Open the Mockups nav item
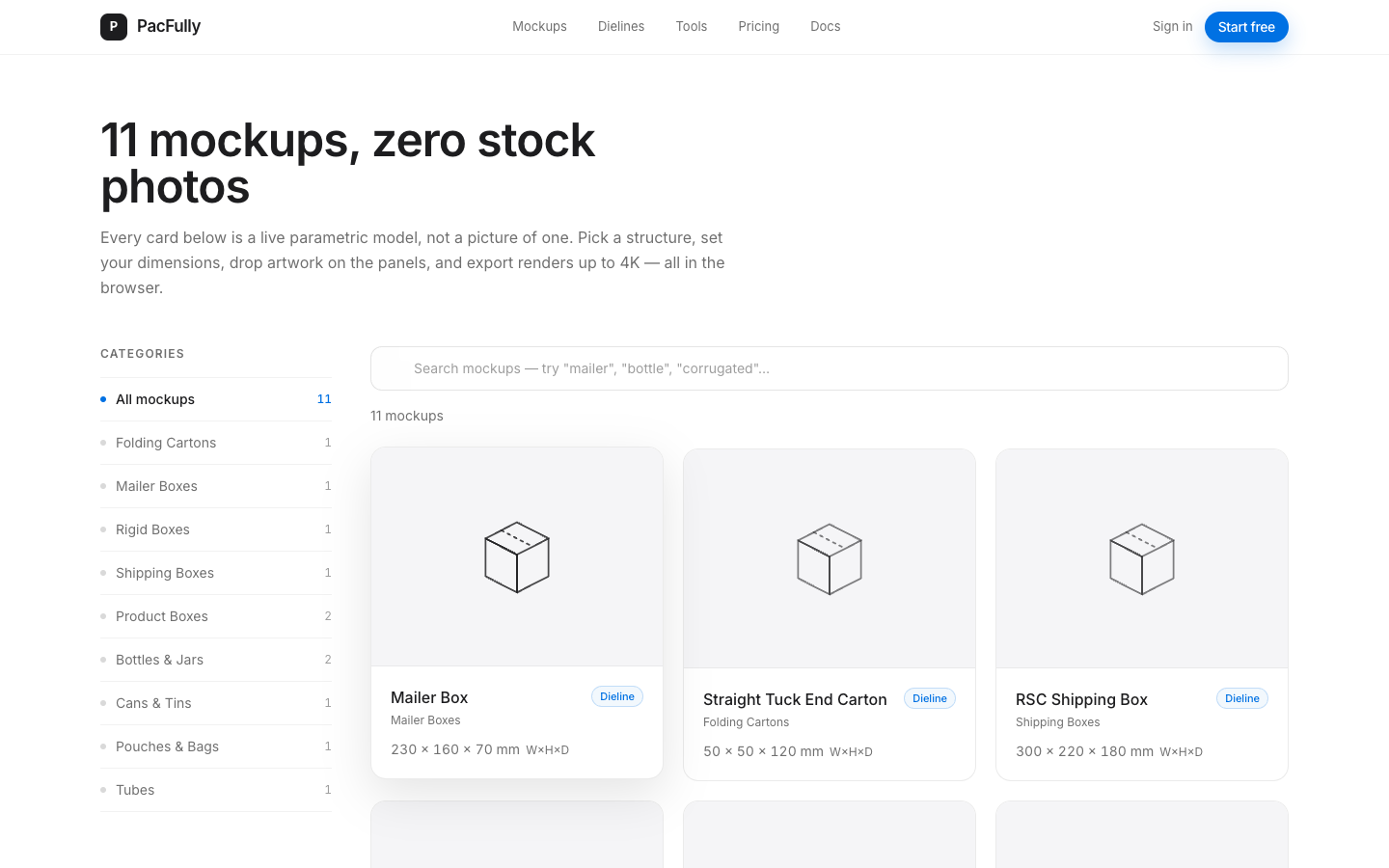This screenshot has width=1389, height=868. (x=539, y=27)
